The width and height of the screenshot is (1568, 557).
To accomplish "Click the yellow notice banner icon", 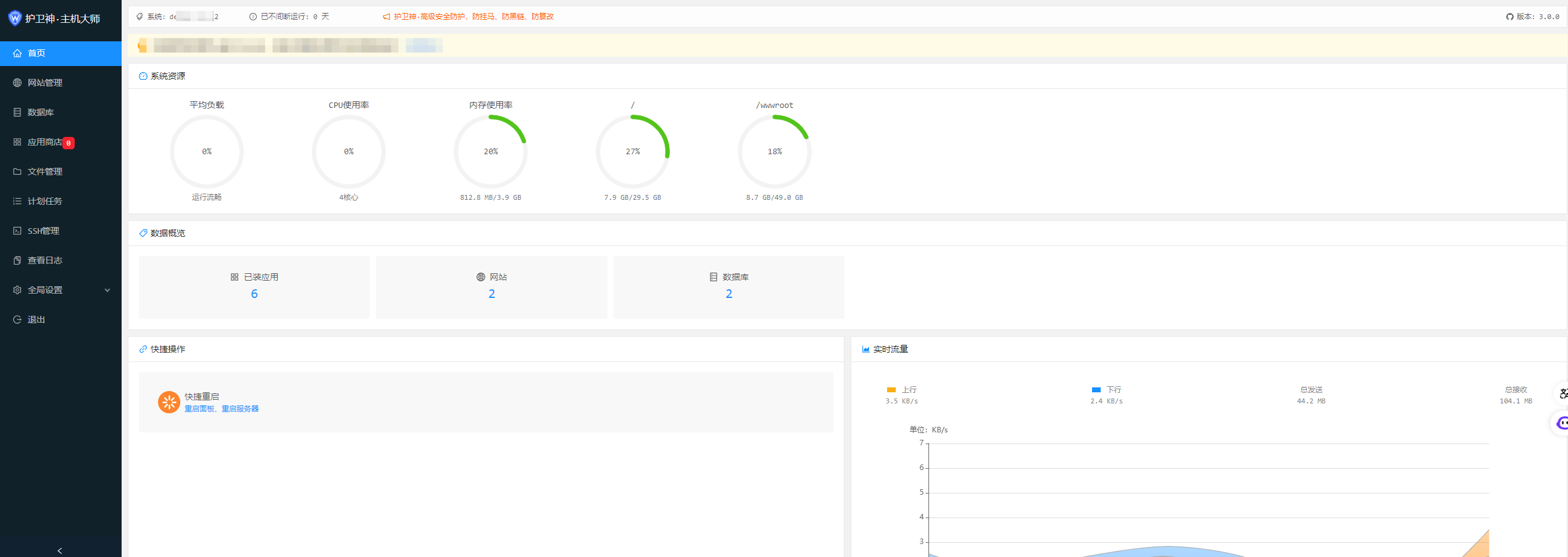I will 143,46.
